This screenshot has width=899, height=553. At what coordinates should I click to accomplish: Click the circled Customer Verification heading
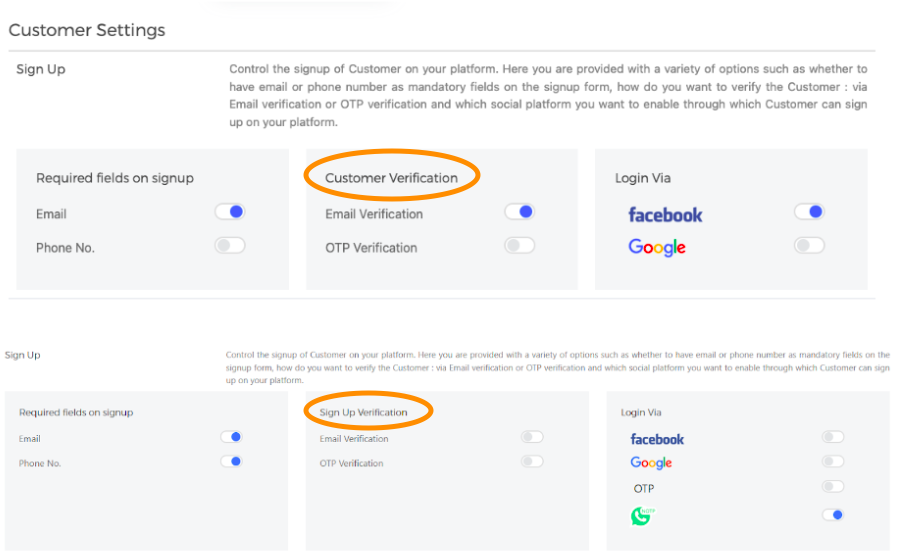click(x=391, y=178)
